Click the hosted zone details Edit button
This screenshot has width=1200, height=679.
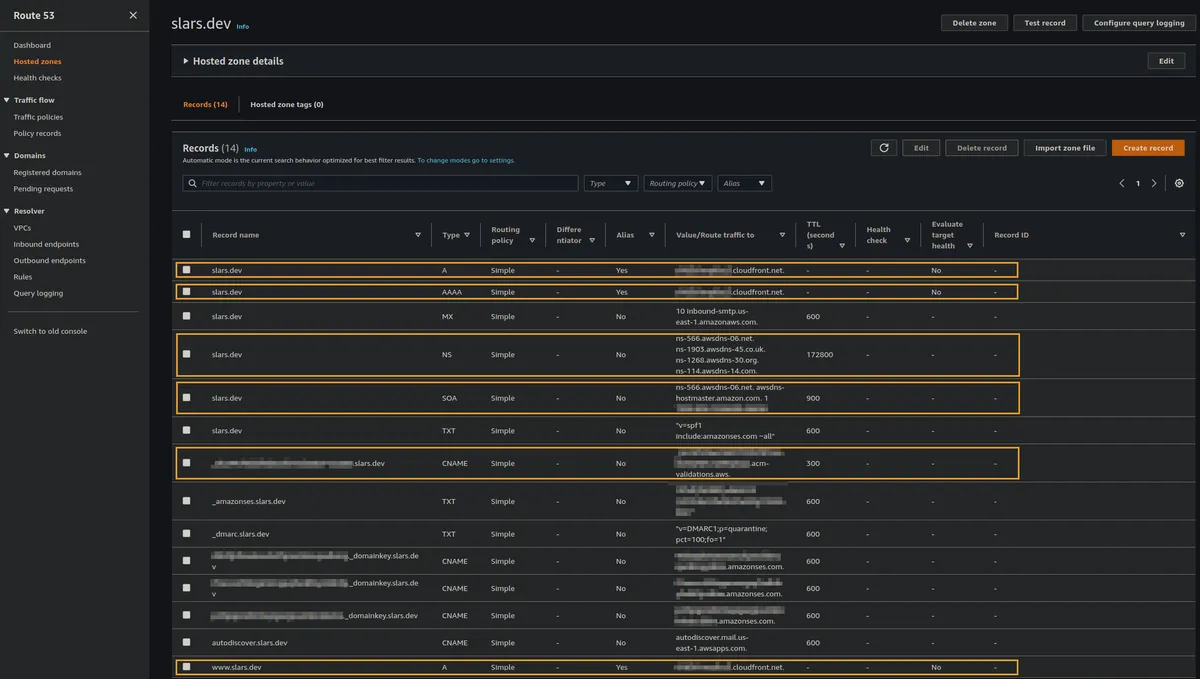(1166, 61)
